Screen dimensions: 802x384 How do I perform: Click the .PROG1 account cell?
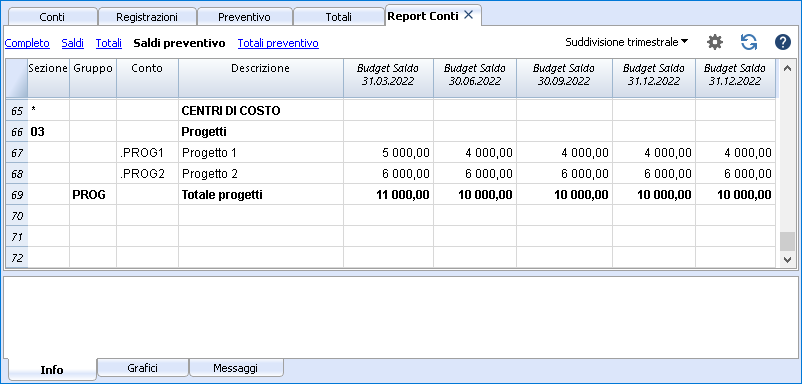tap(147, 153)
